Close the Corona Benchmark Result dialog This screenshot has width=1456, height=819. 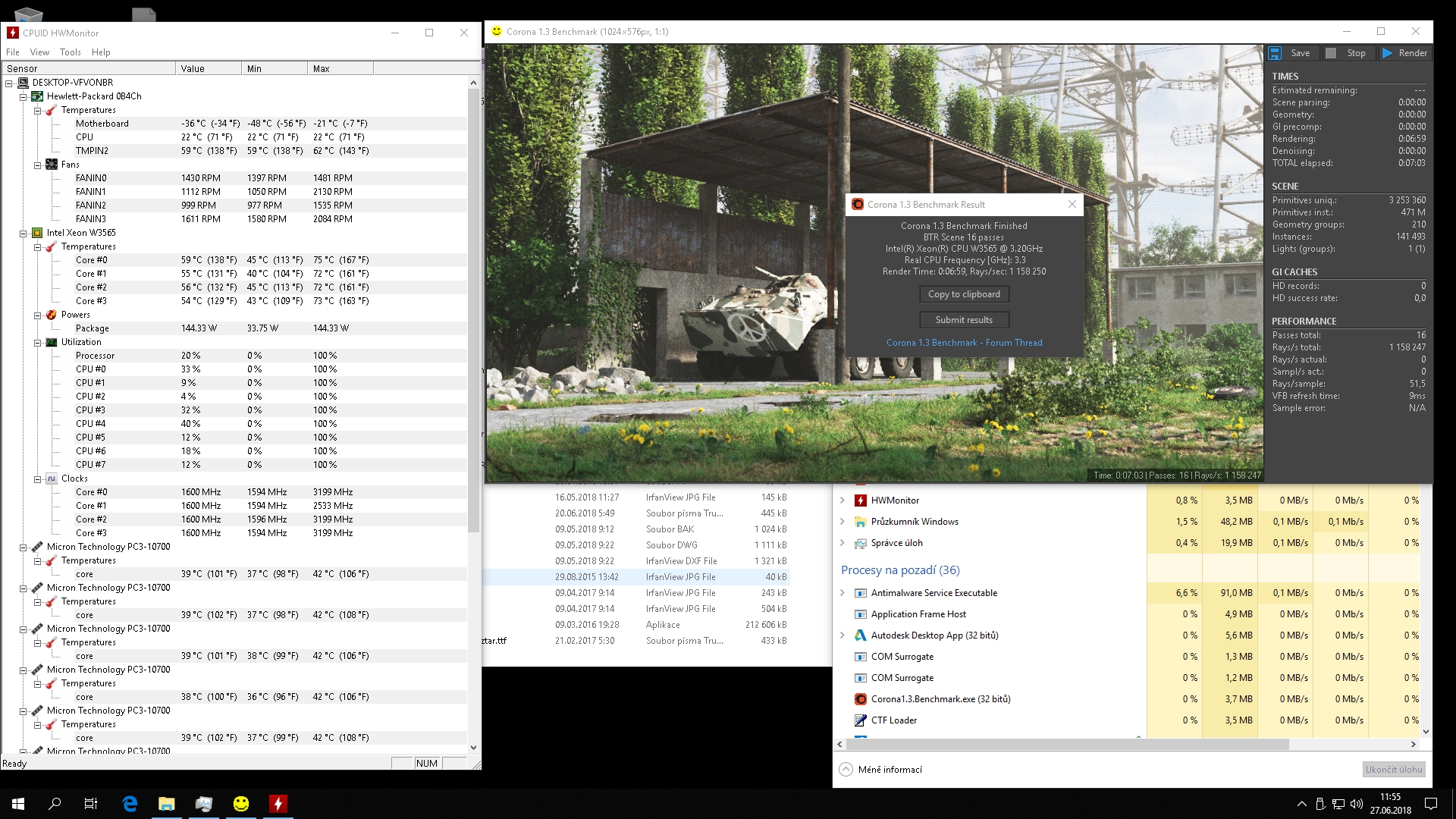pyautogui.click(x=1072, y=204)
